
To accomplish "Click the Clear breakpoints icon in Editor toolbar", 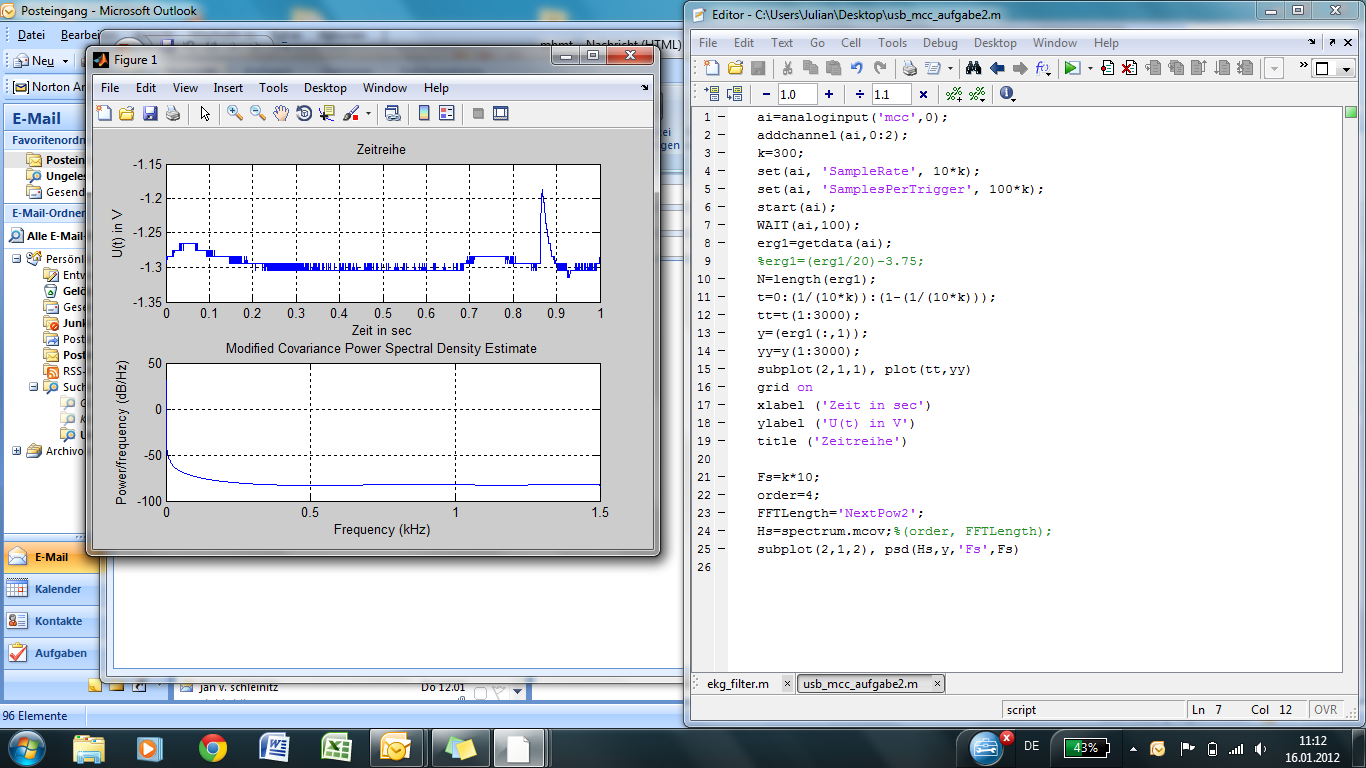I will [x=1129, y=68].
